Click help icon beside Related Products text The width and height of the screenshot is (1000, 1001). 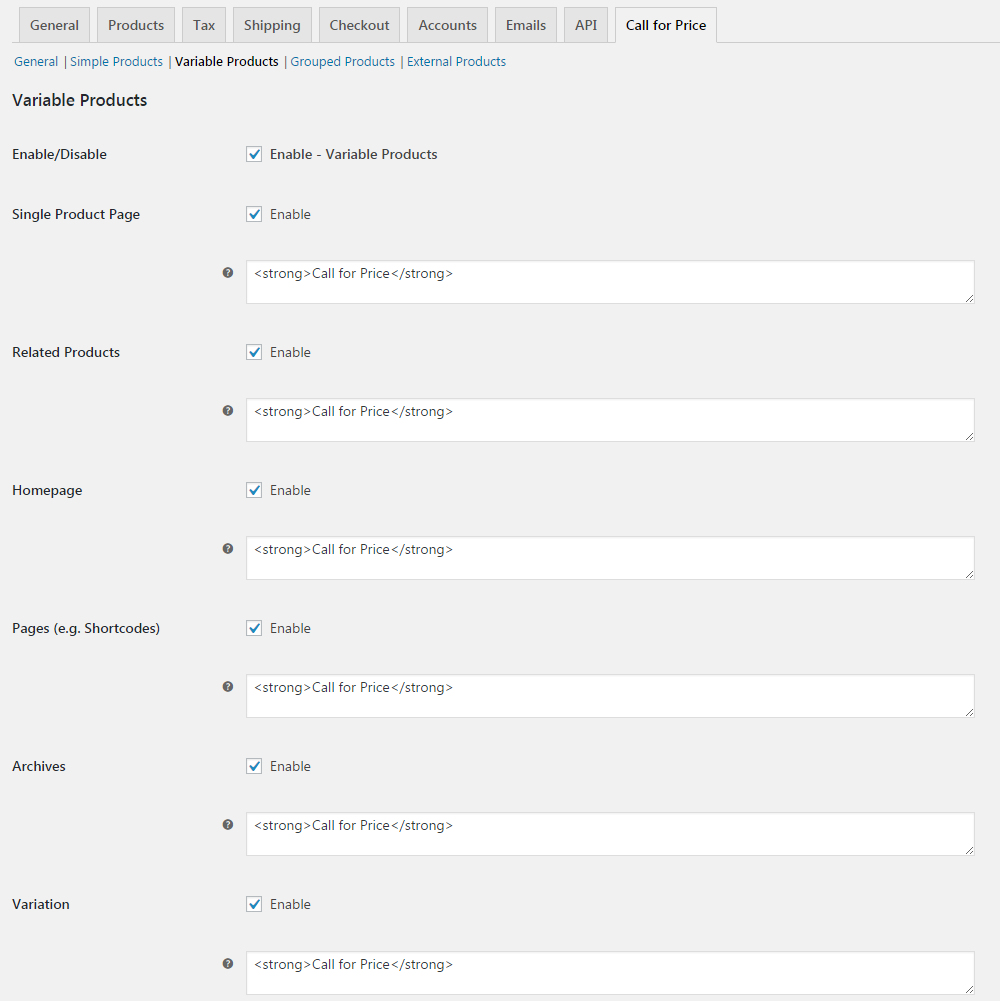point(227,410)
